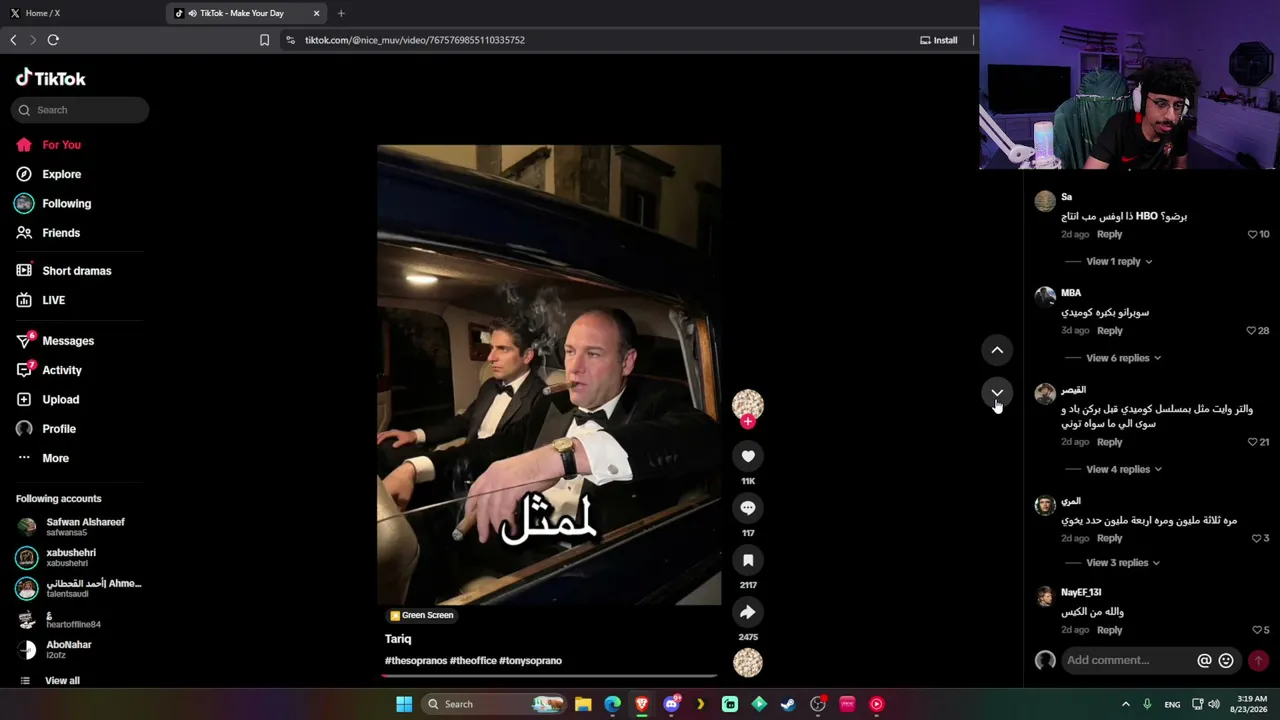Screen dimensions: 1280x720
Task: Open your Profile page
Action: [x=58, y=429]
